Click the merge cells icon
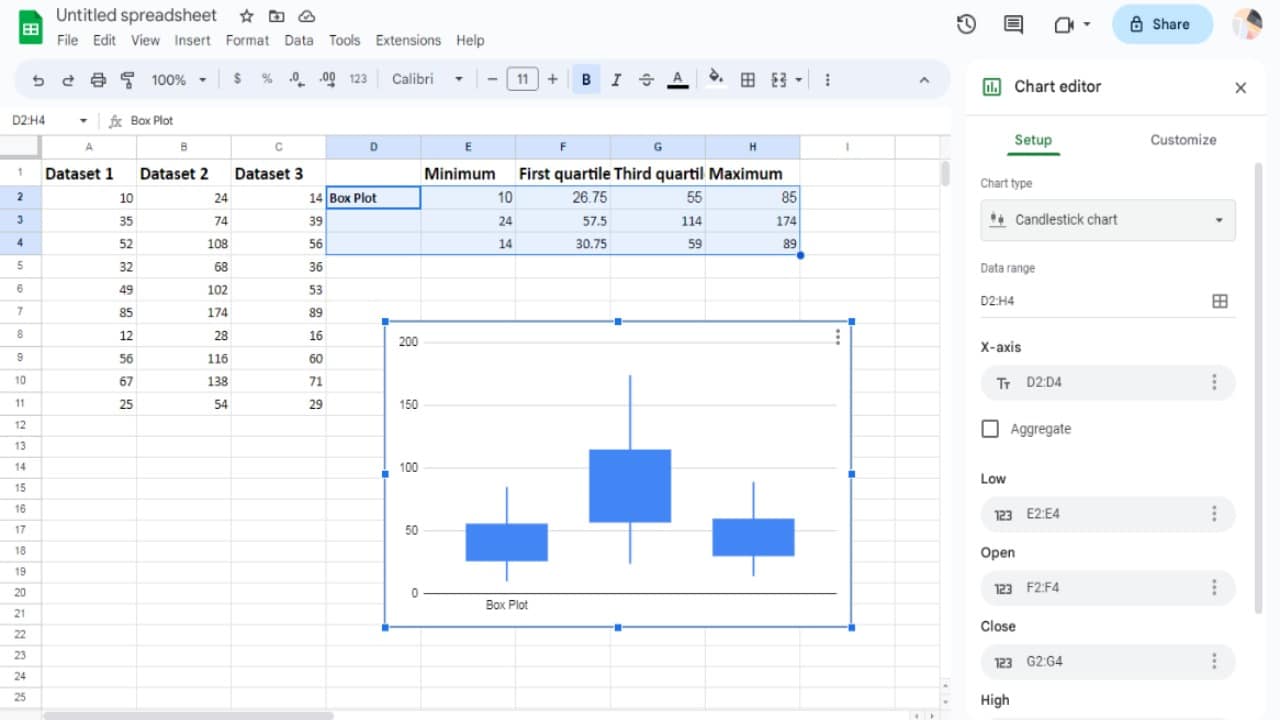This screenshot has width=1280, height=720. click(x=779, y=80)
